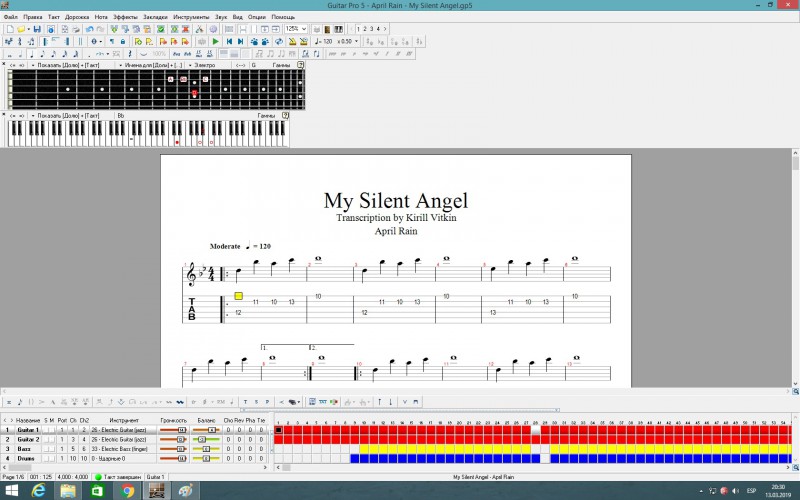800x500 pixels.
Task: Select the Guitar 2 track name
Action: tap(28, 439)
